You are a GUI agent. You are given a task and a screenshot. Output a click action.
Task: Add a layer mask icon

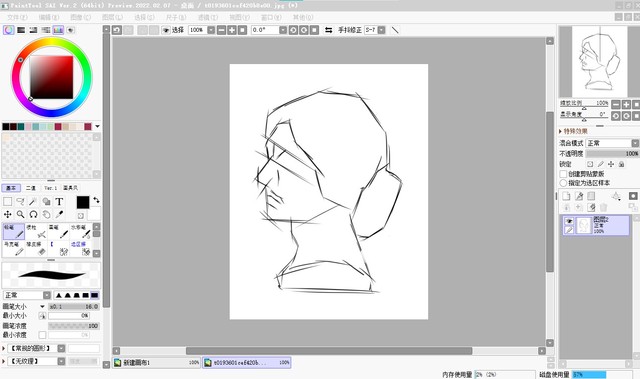(x=633, y=196)
